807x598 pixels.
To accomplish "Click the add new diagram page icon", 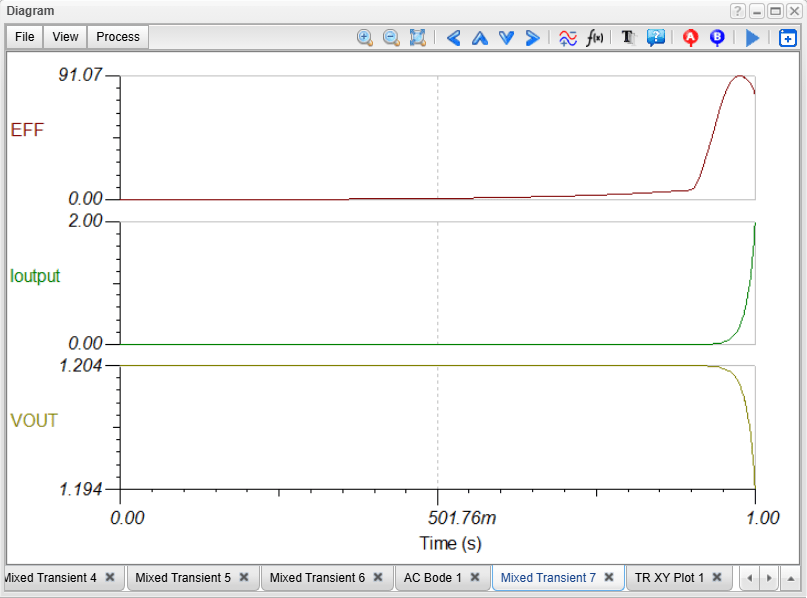I will 788,38.
